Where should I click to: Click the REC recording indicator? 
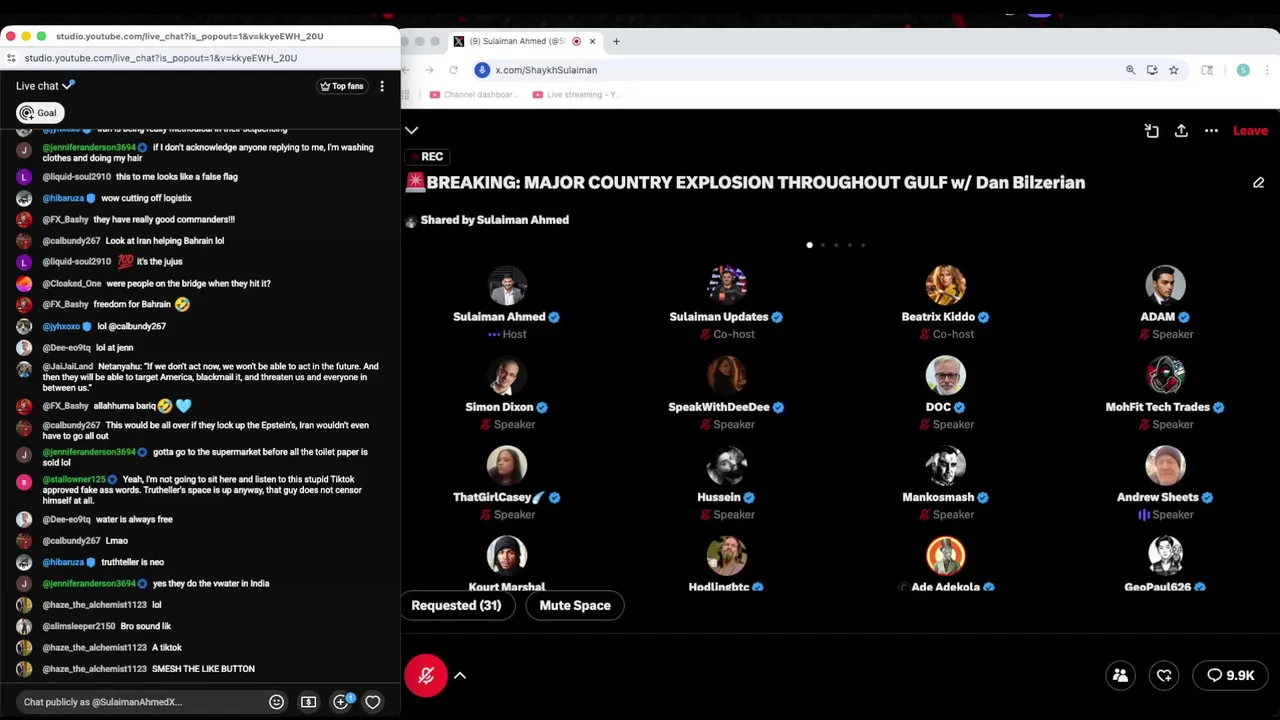(428, 157)
